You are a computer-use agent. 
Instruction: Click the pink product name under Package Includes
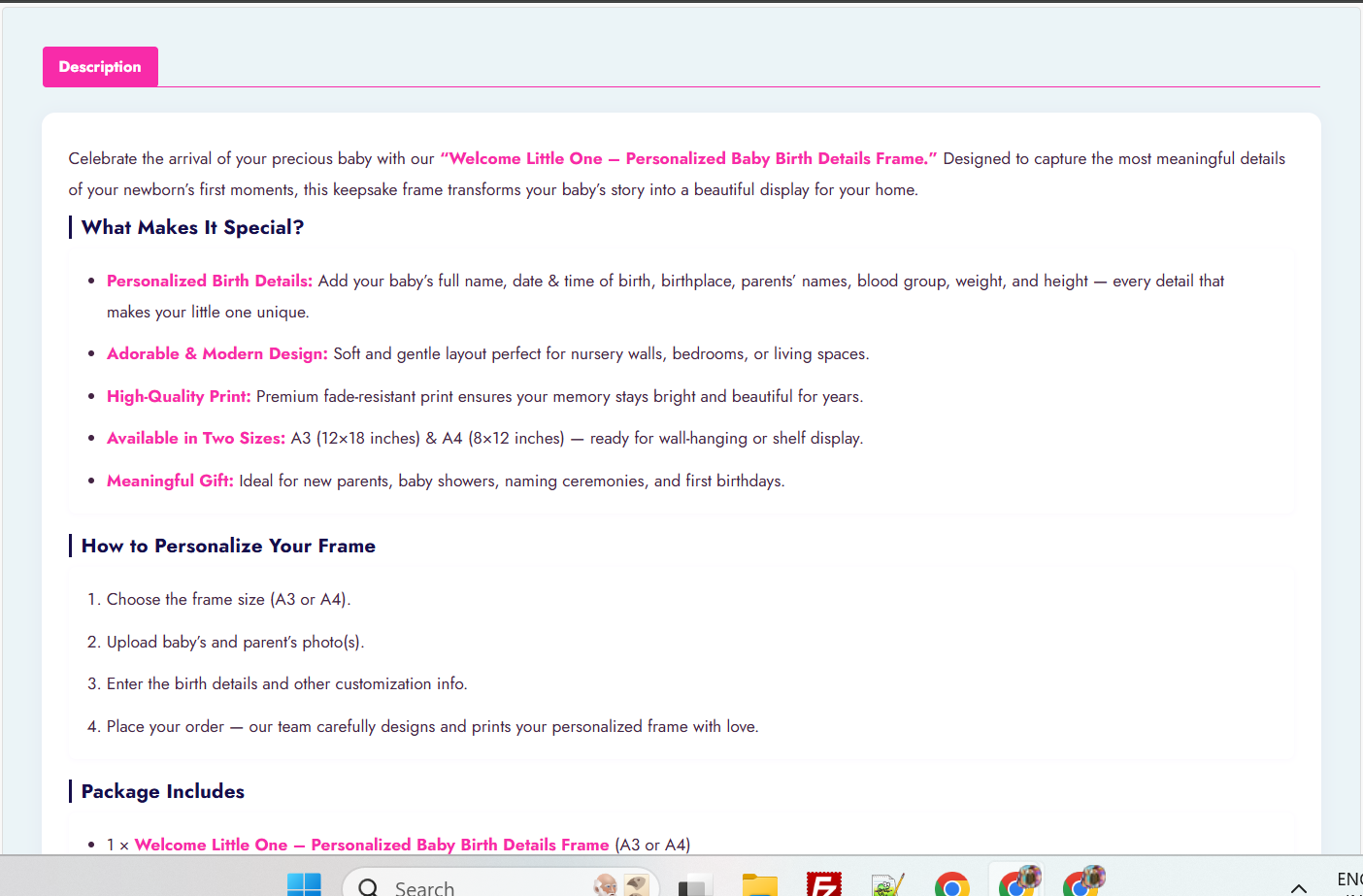(372, 845)
